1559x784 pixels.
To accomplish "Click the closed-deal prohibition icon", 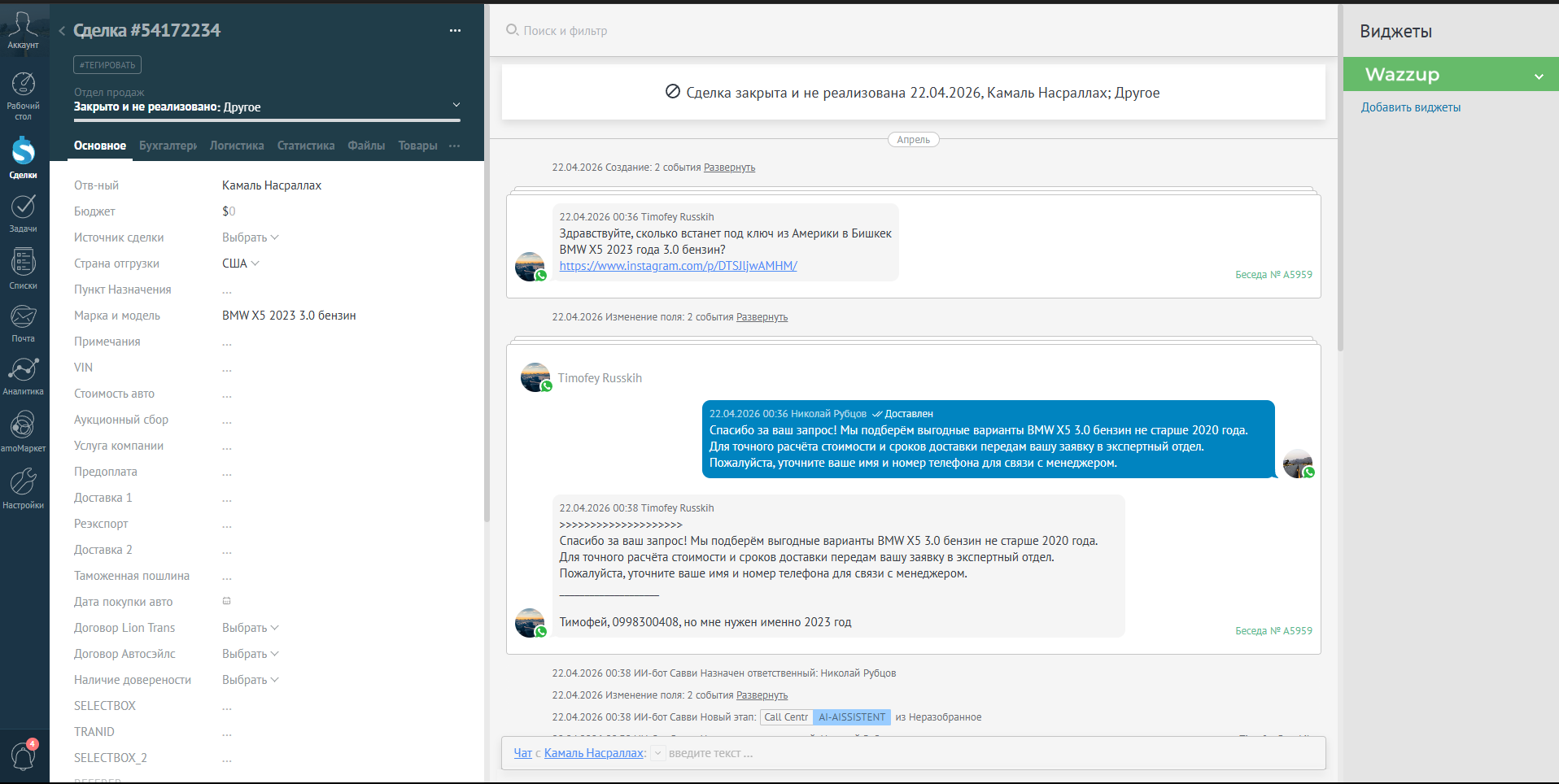I will pyautogui.click(x=673, y=92).
